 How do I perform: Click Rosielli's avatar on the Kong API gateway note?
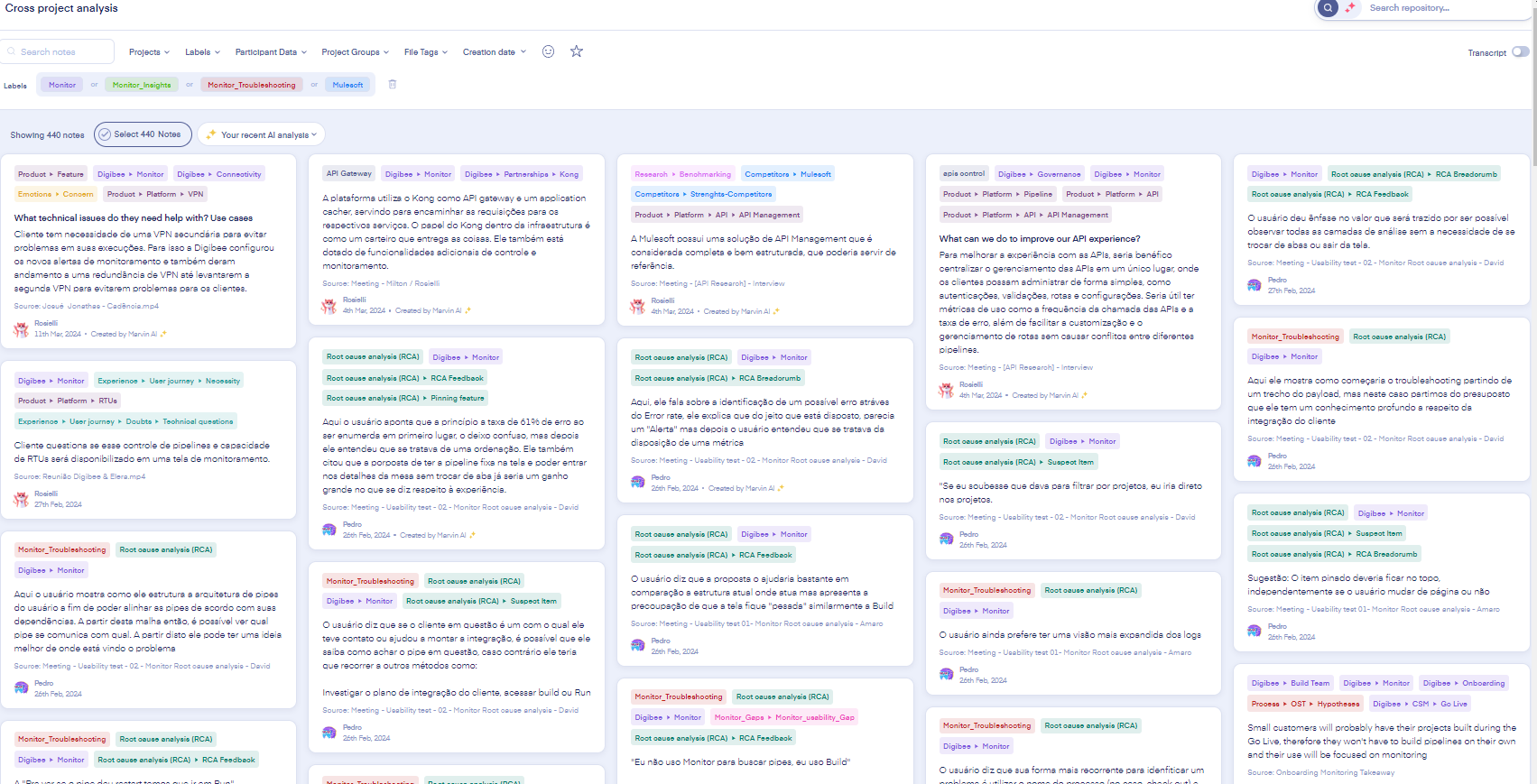tap(329, 306)
